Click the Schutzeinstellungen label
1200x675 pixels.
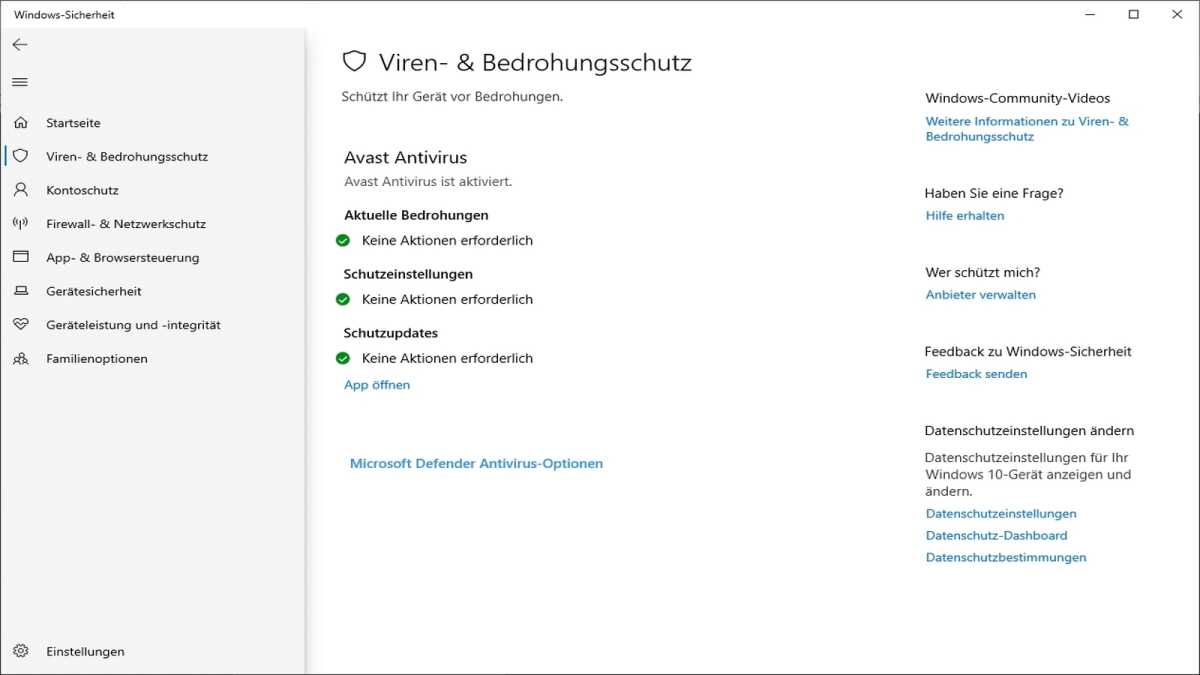pyautogui.click(x=408, y=274)
